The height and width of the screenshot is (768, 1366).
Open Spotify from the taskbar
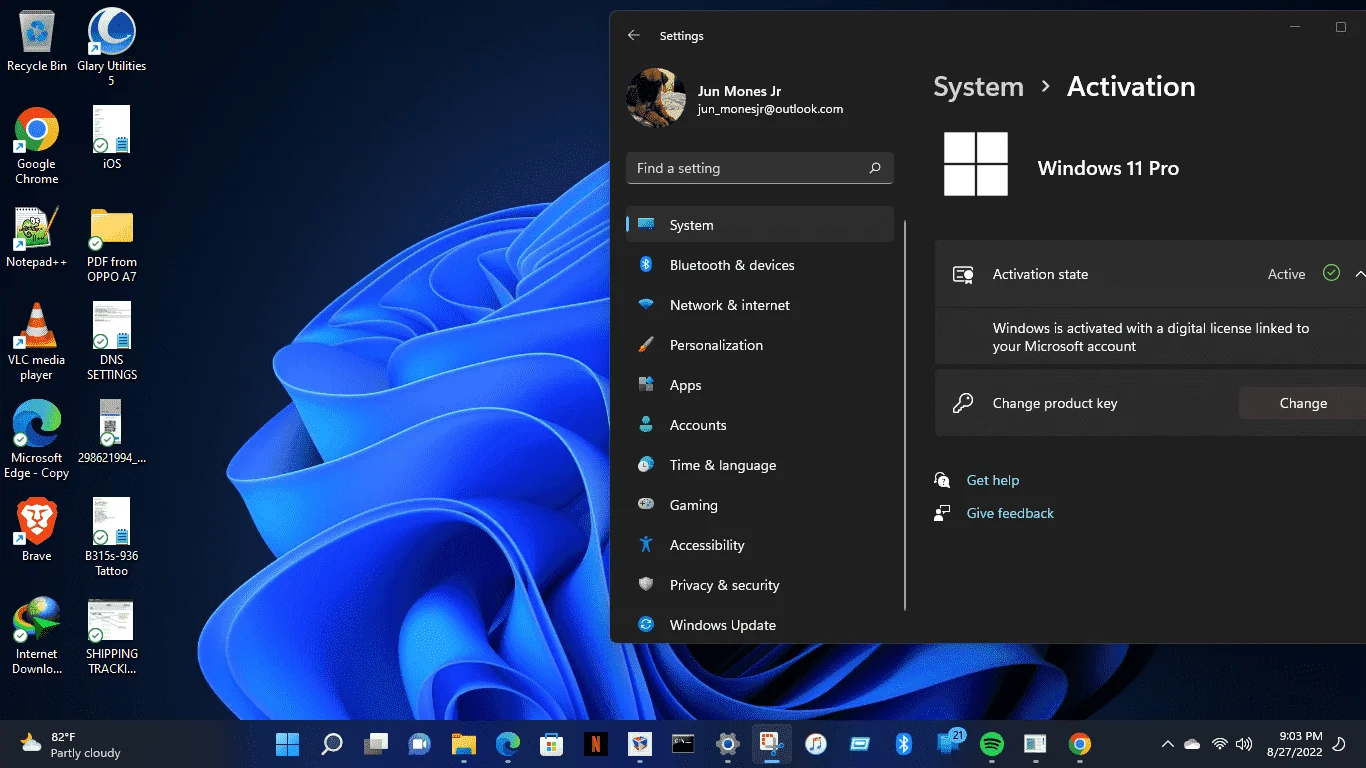point(992,744)
